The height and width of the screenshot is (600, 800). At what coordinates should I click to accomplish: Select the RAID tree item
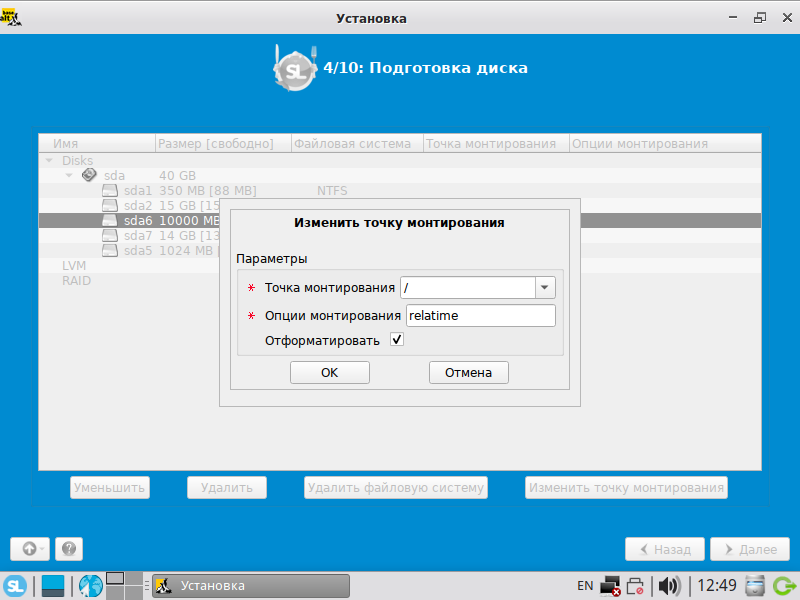(77, 281)
